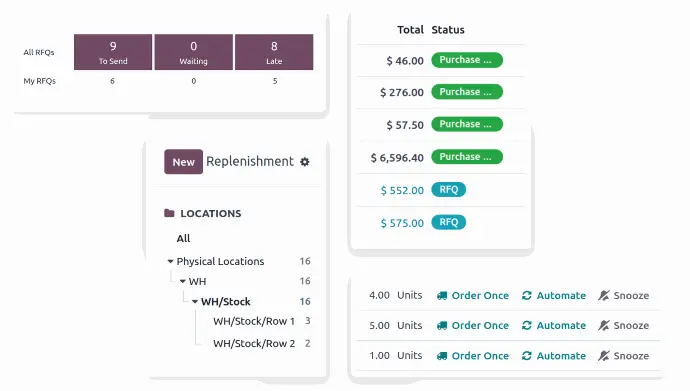Open the $ 46.00 Purchase status badge

point(467,60)
